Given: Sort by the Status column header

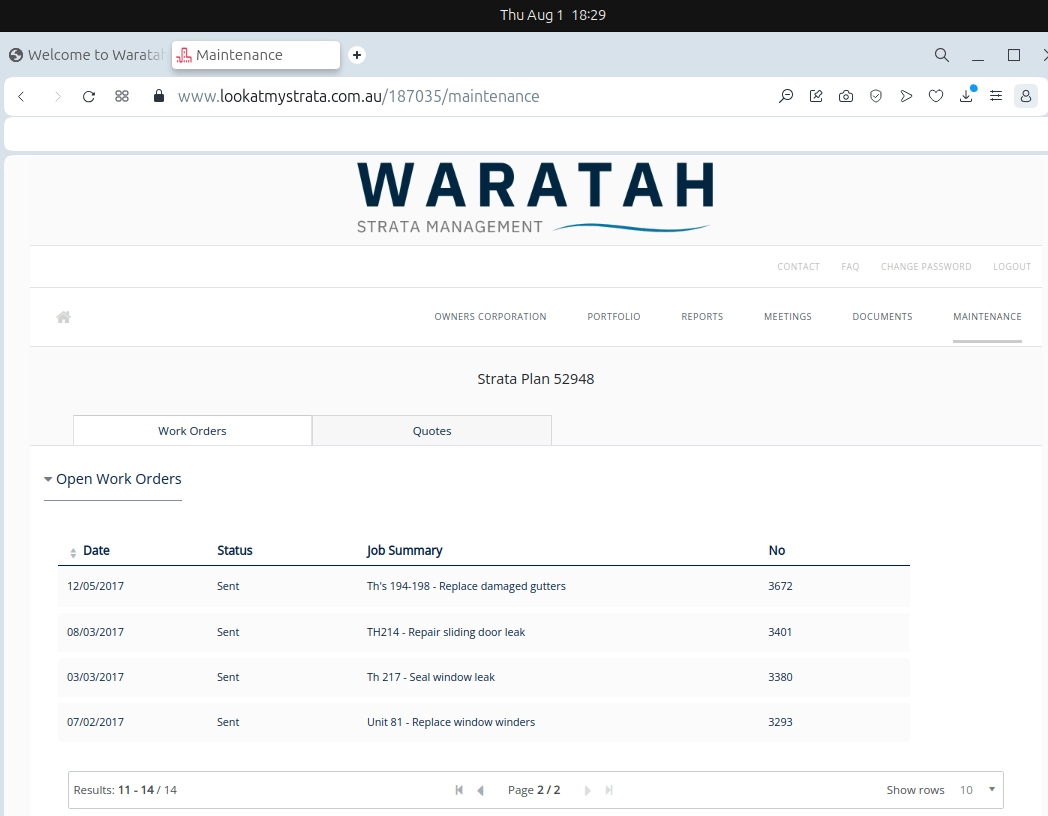Looking at the screenshot, I should [x=235, y=551].
